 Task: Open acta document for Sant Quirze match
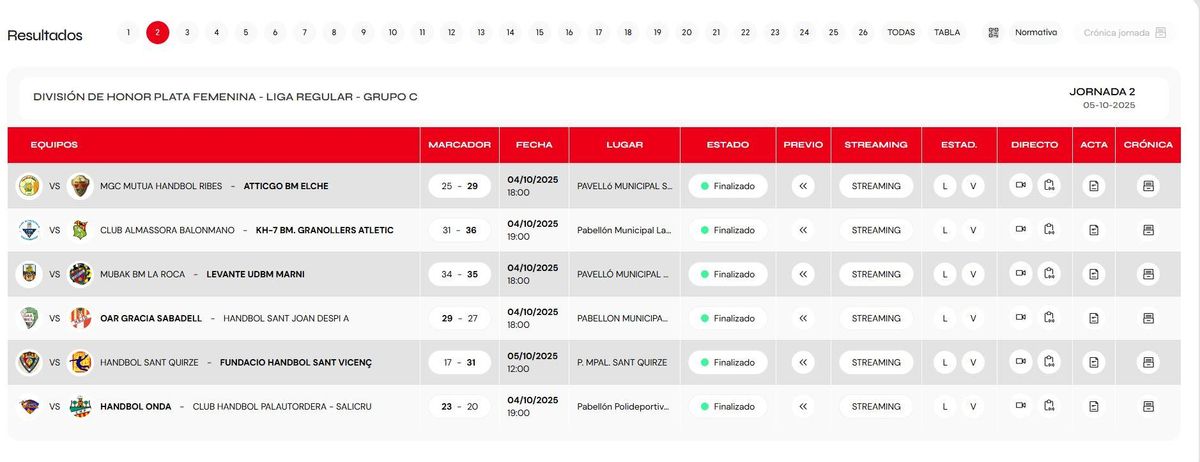click(1094, 362)
